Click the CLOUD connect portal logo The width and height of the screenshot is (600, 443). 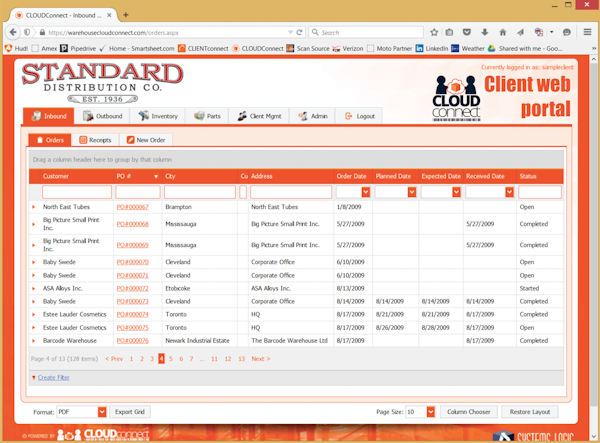click(456, 98)
